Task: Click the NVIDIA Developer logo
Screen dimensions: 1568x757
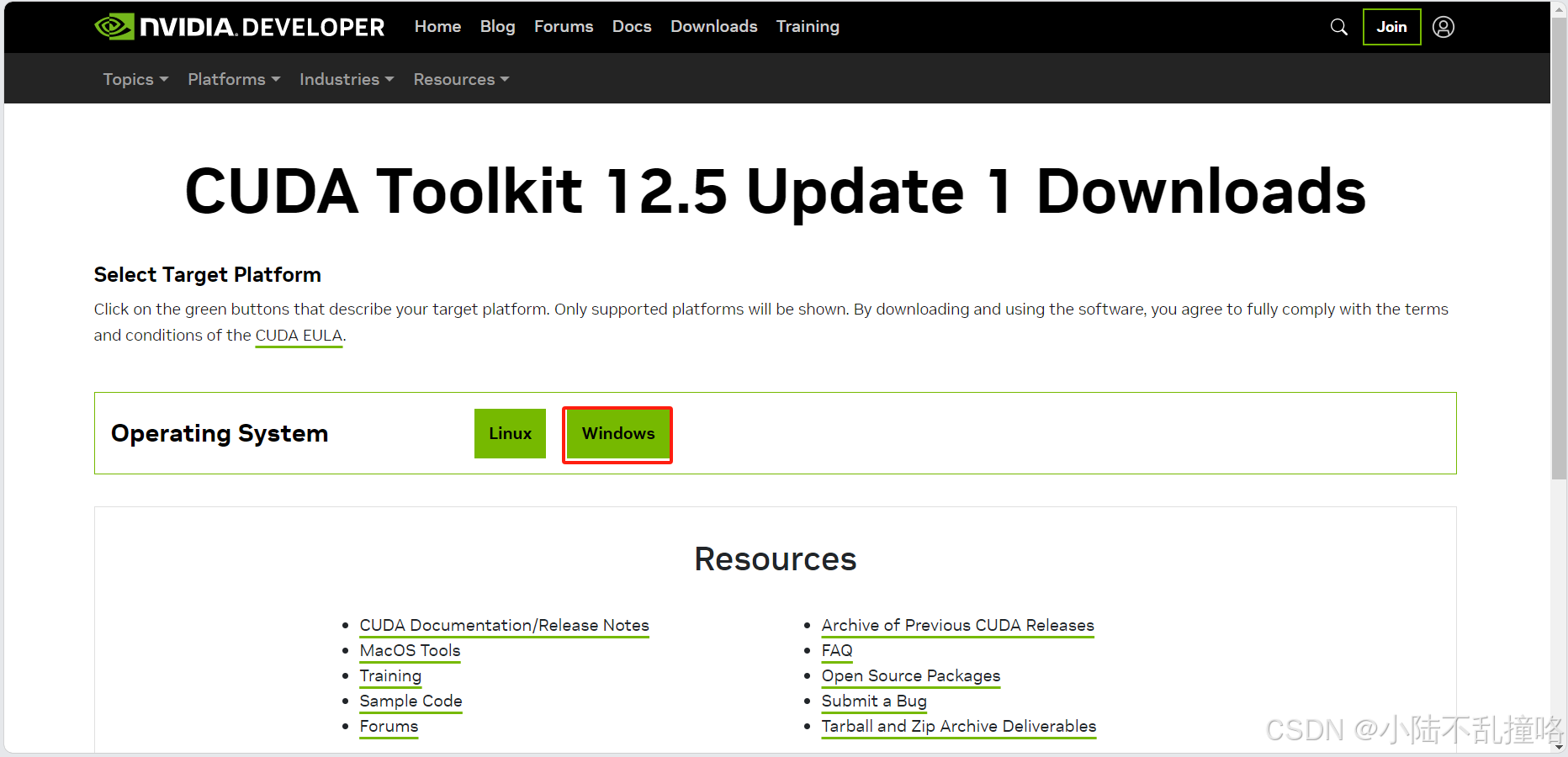Action: click(x=240, y=27)
